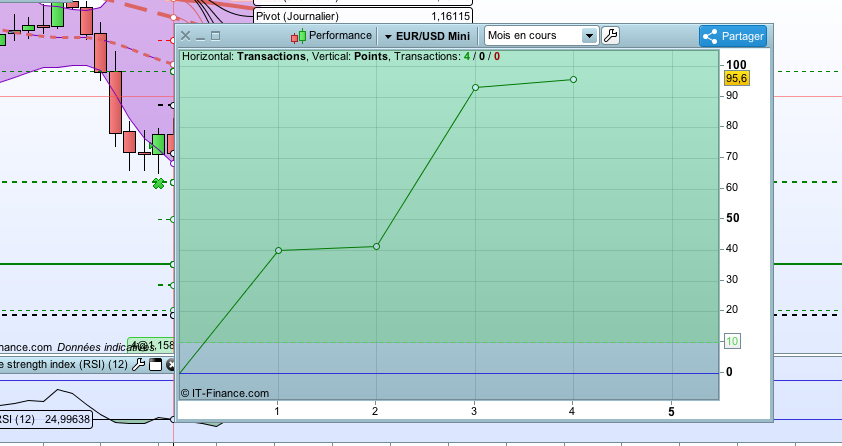Screen dimensions: 842x446
Task: Click the yellow 95,6 value label
Action: click(x=736, y=78)
